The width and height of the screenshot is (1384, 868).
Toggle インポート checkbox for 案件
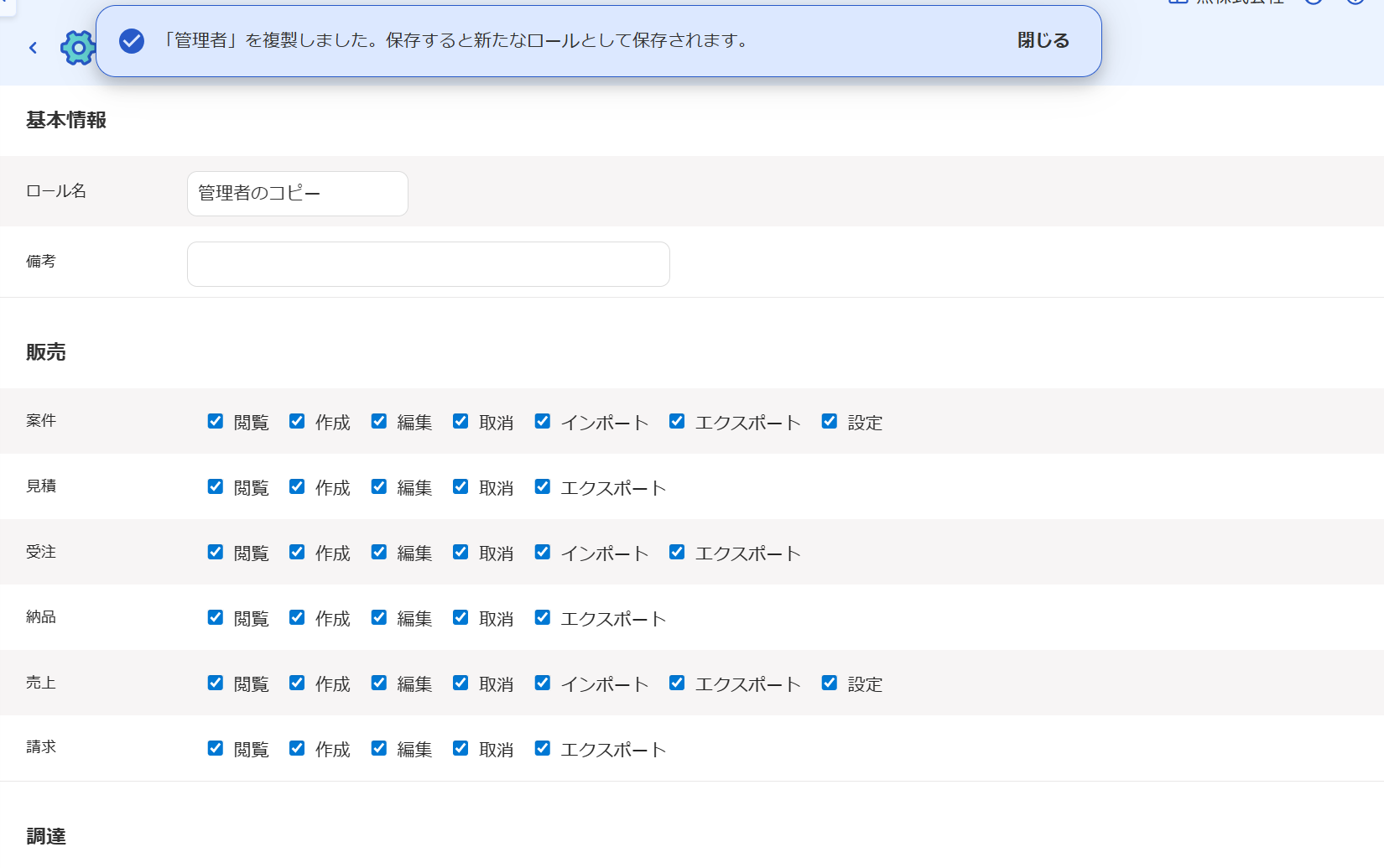543,421
